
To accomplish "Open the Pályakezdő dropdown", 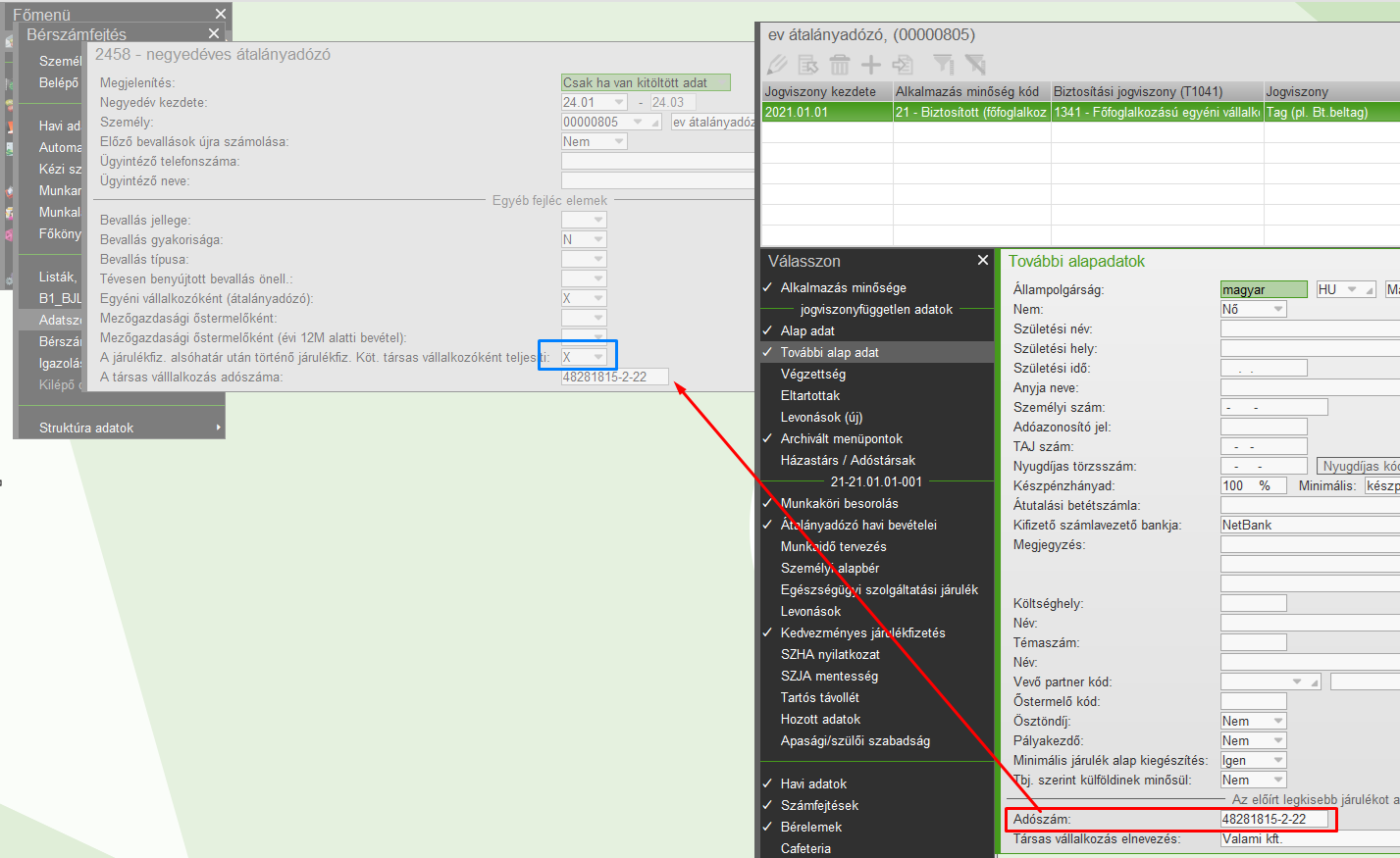I will tap(1278, 740).
